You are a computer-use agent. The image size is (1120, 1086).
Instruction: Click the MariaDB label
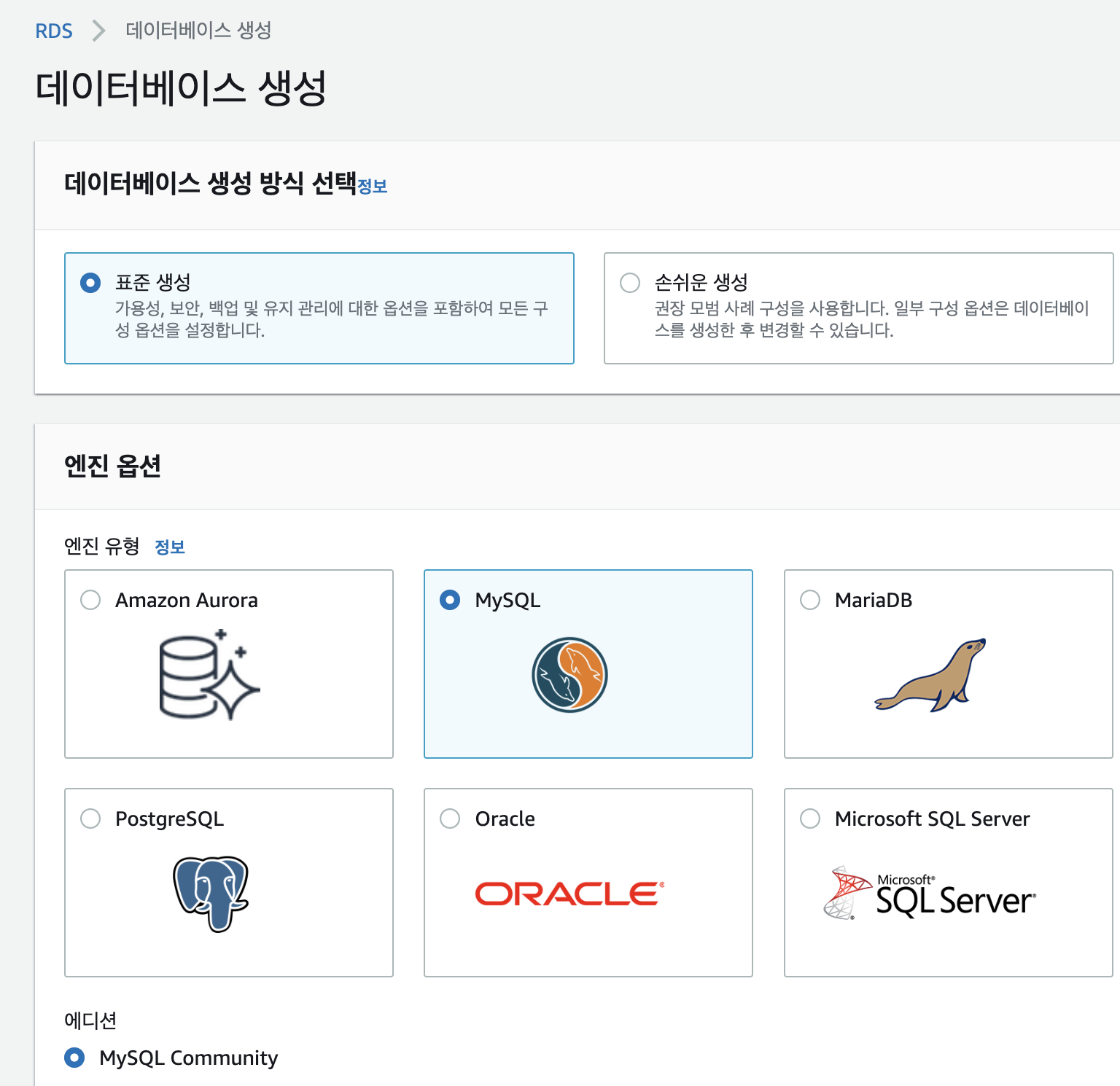click(874, 601)
